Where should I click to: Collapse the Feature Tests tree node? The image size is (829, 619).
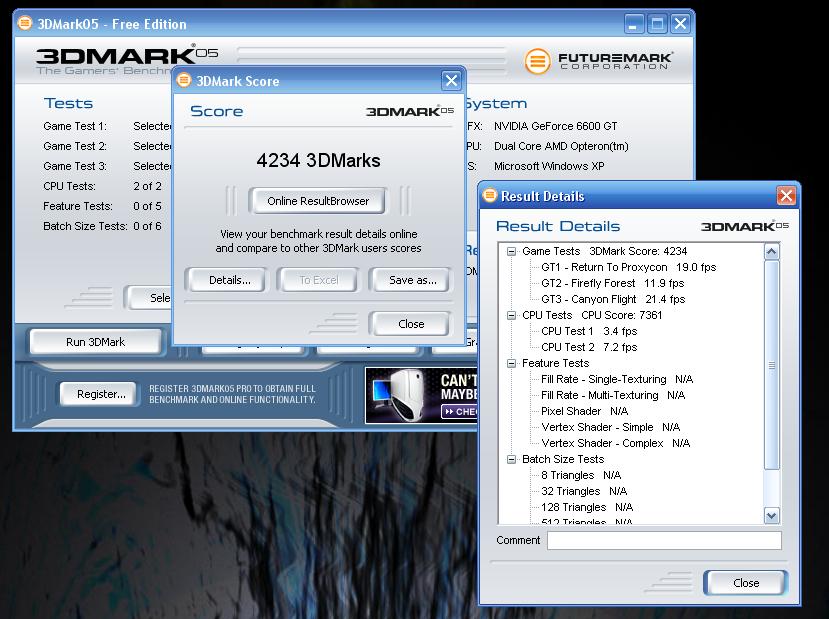coord(511,363)
